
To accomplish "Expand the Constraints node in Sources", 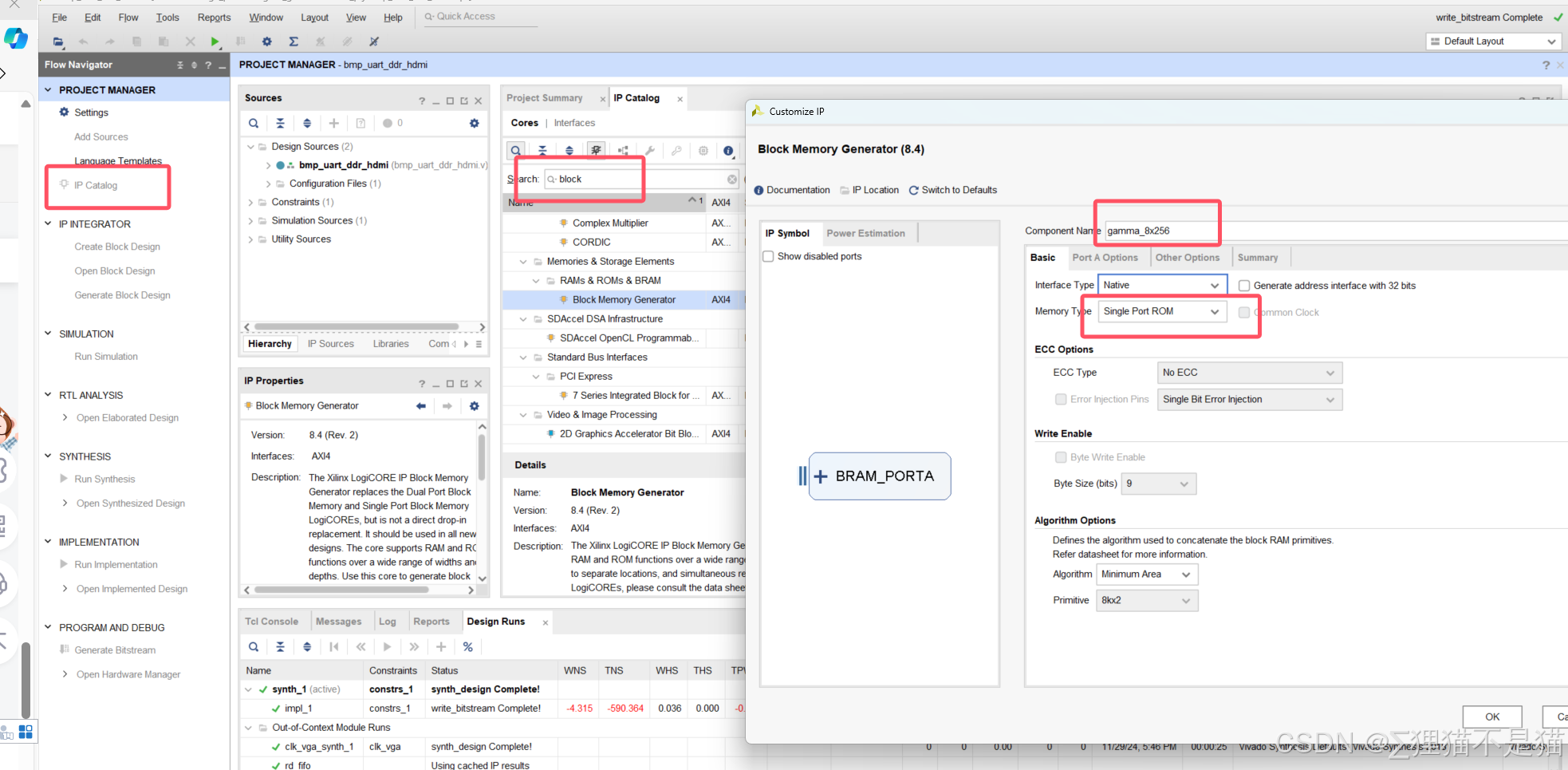I will click(x=250, y=203).
